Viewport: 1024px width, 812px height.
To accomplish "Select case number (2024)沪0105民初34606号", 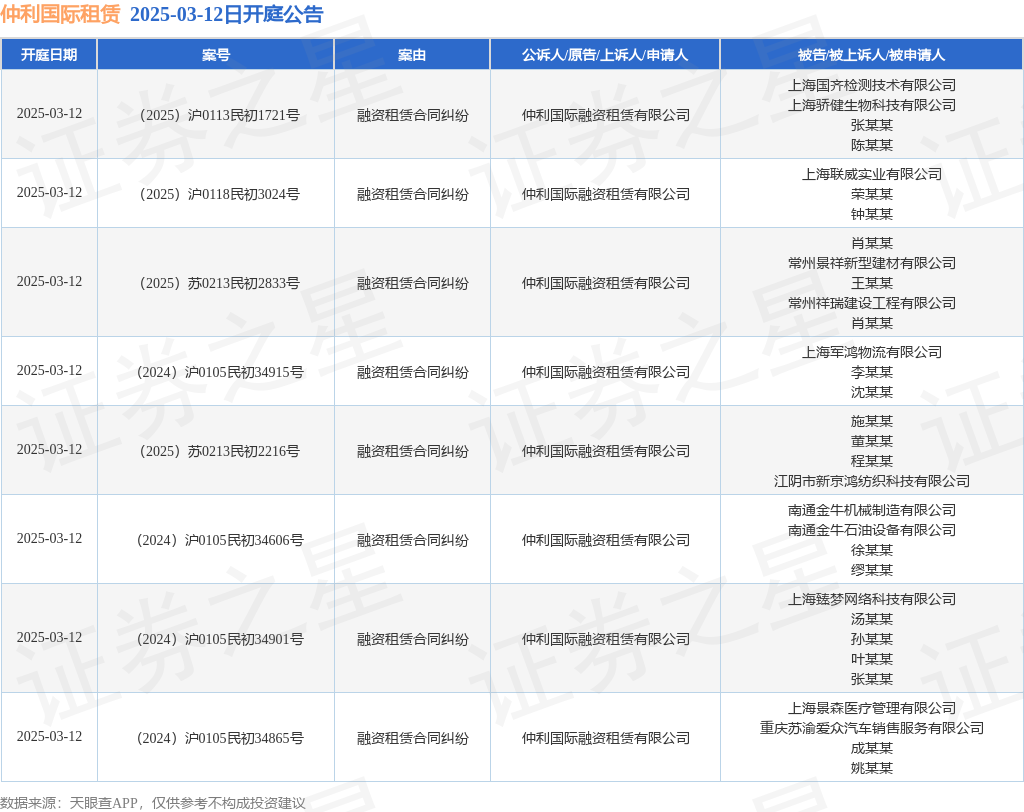I will [216, 540].
